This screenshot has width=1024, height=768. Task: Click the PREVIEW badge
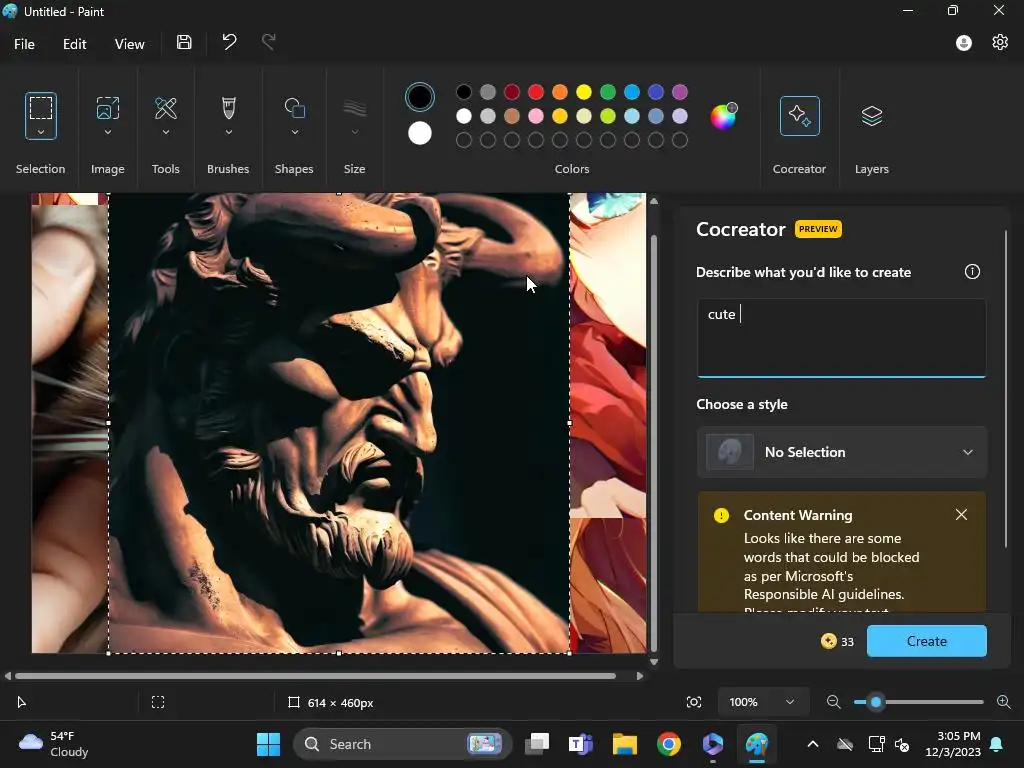pyautogui.click(x=818, y=229)
